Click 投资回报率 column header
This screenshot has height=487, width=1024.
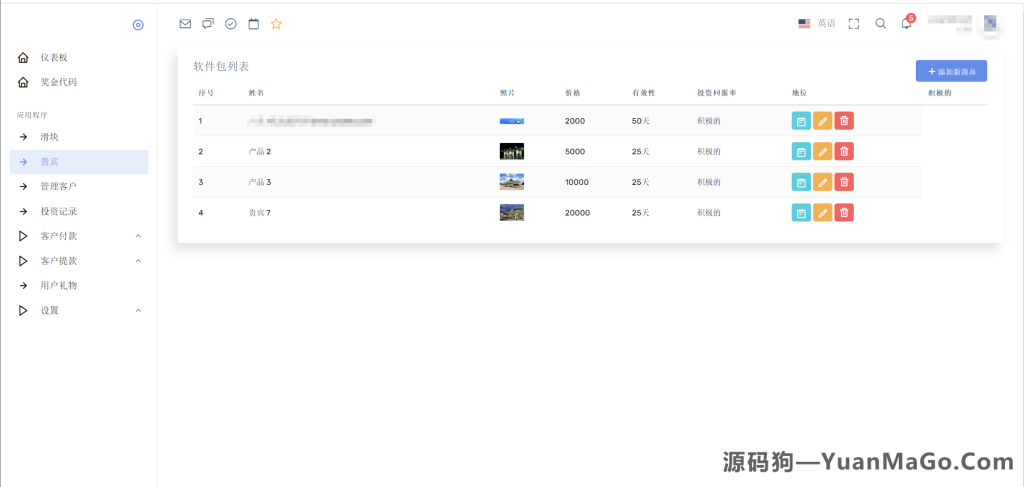tap(716, 93)
